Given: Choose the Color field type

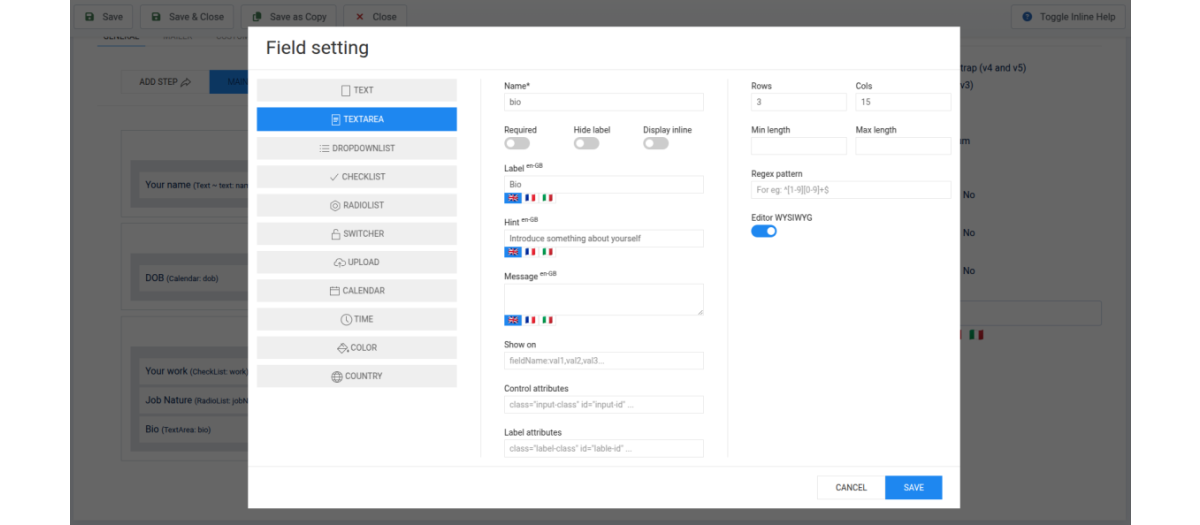Looking at the screenshot, I should (x=356, y=348).
